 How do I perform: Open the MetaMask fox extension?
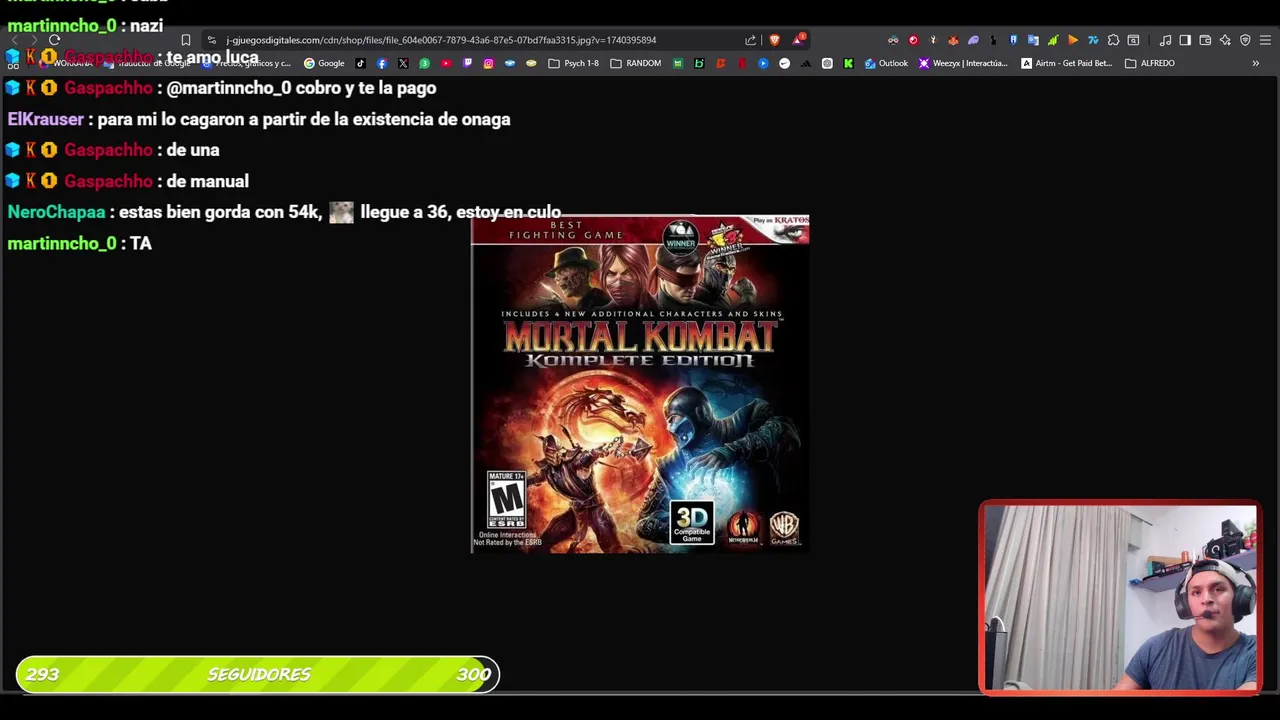[953, 40]
